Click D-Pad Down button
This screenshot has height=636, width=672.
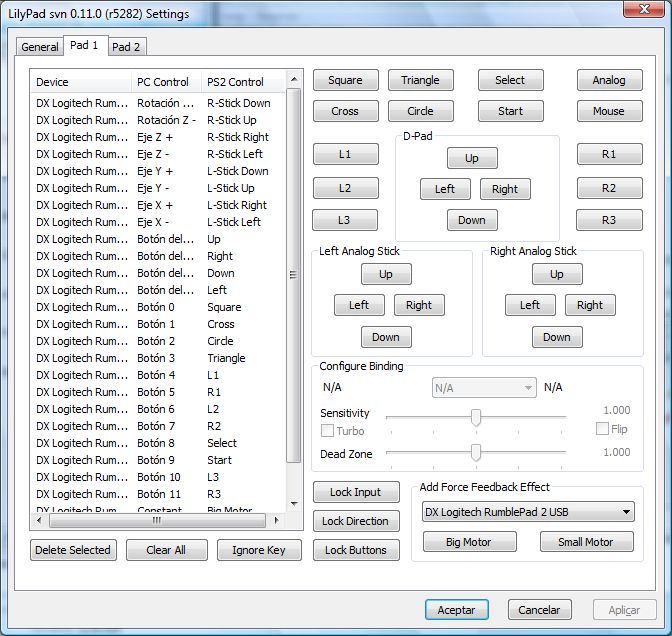coord(472,220)
